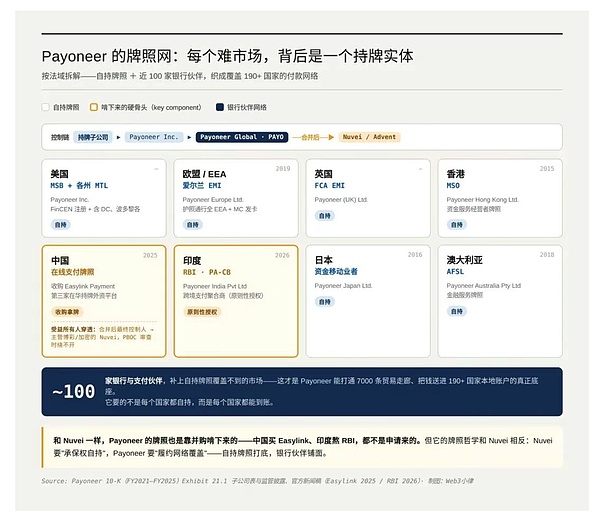Click the 自持 tag in 日本 card
600x520 pixels.
click(x=324, y=302)
